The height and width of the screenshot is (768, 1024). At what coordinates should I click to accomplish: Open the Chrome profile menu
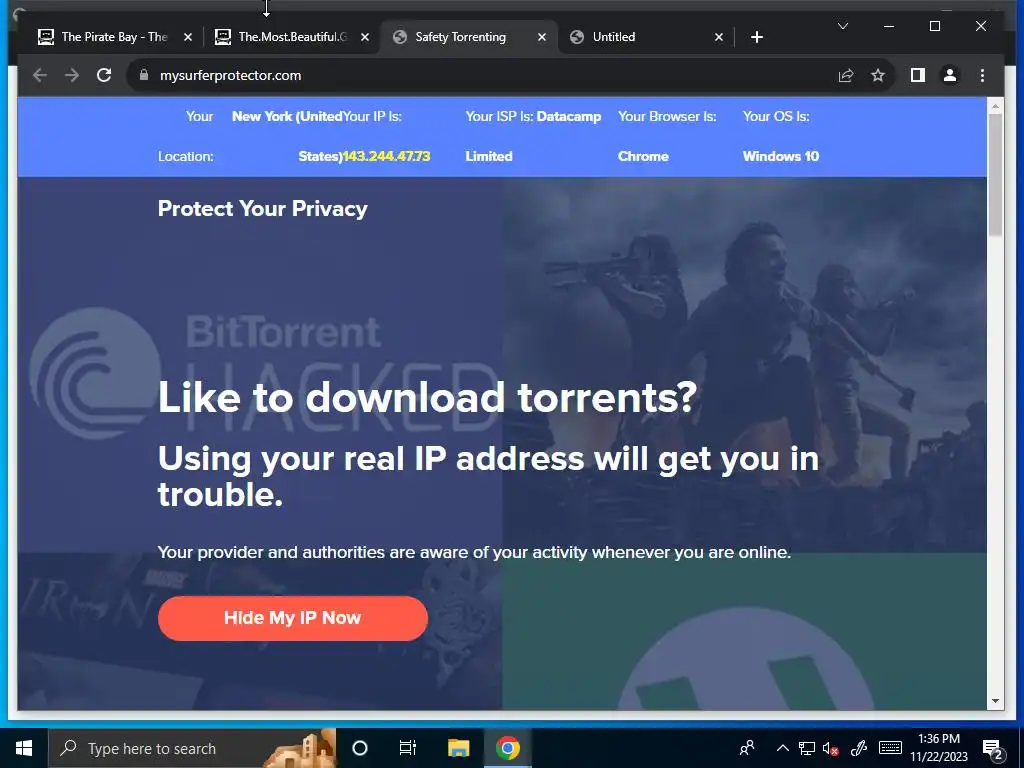pyautogui.click(x=950, y=76)
